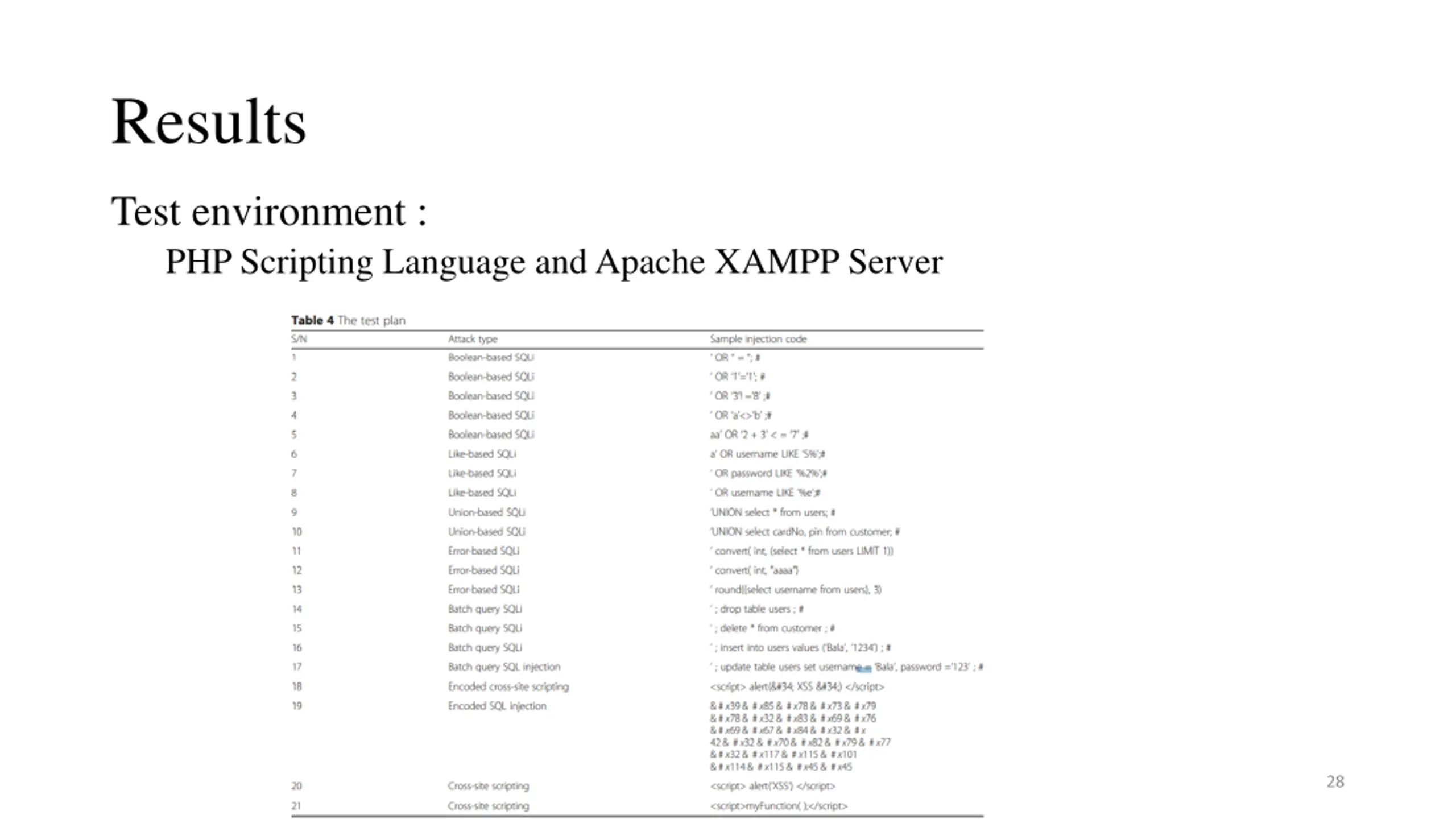Viewport: 1456px width, 819px height.
Task: Click the "Test environment :" heading
Action: point(268,212)
